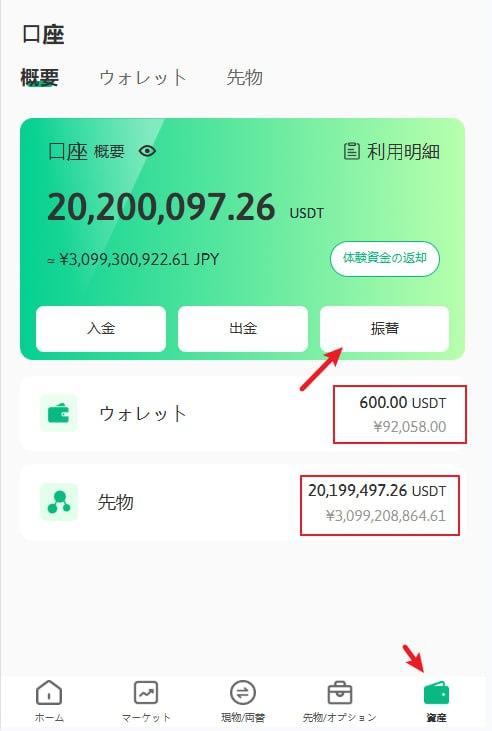This screenshot has width=492, height=731.
Task: Click the green 先物 futures icon
Action: click(x=59, y=502)
